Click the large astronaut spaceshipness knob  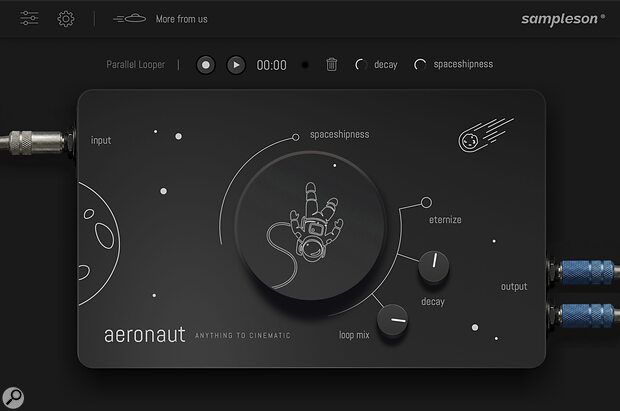click(310, 225)
